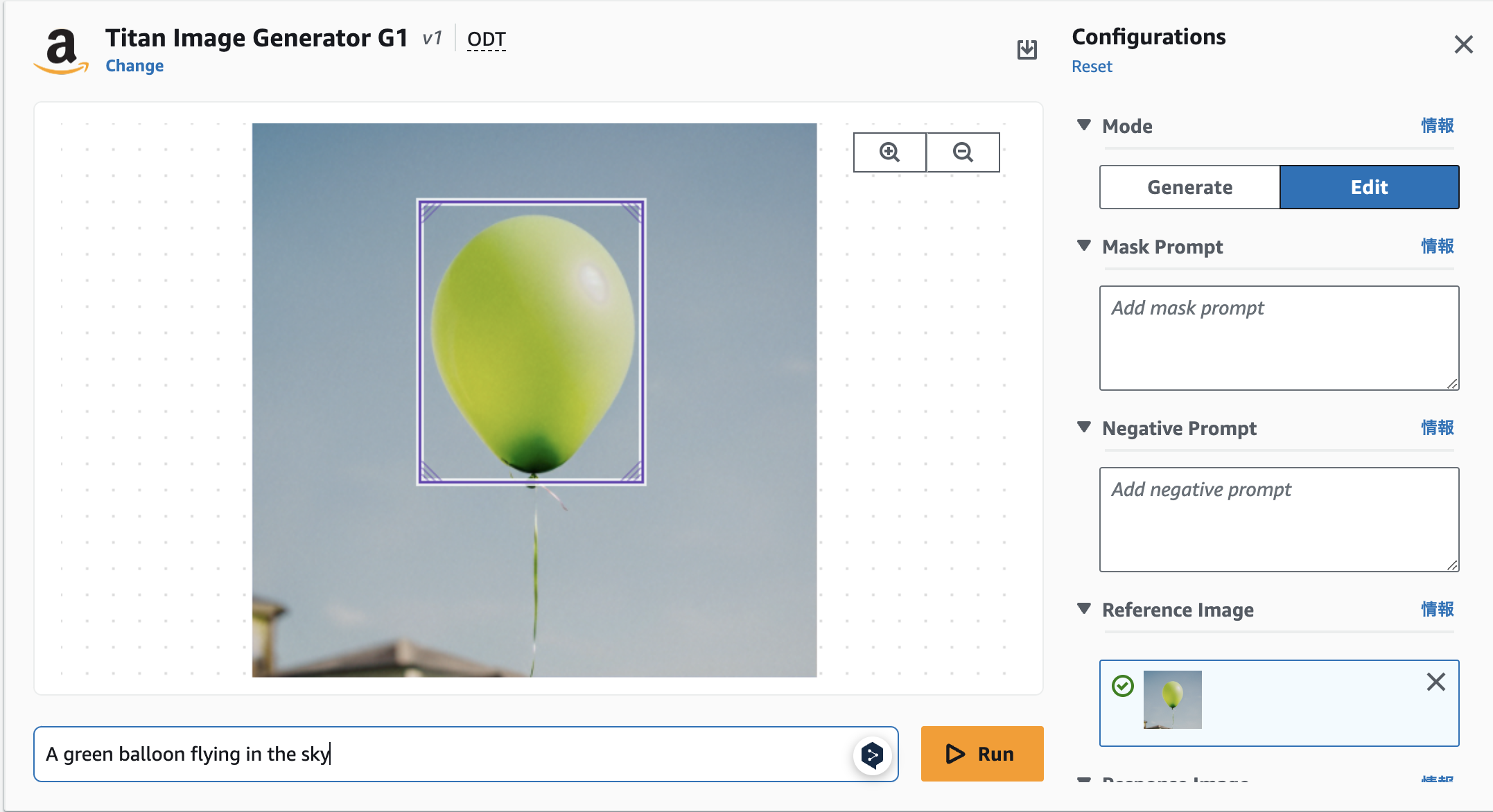Click the zoom in magnifier icon
The height and width of the screenshot is (812, 1493).
point(889,152)
